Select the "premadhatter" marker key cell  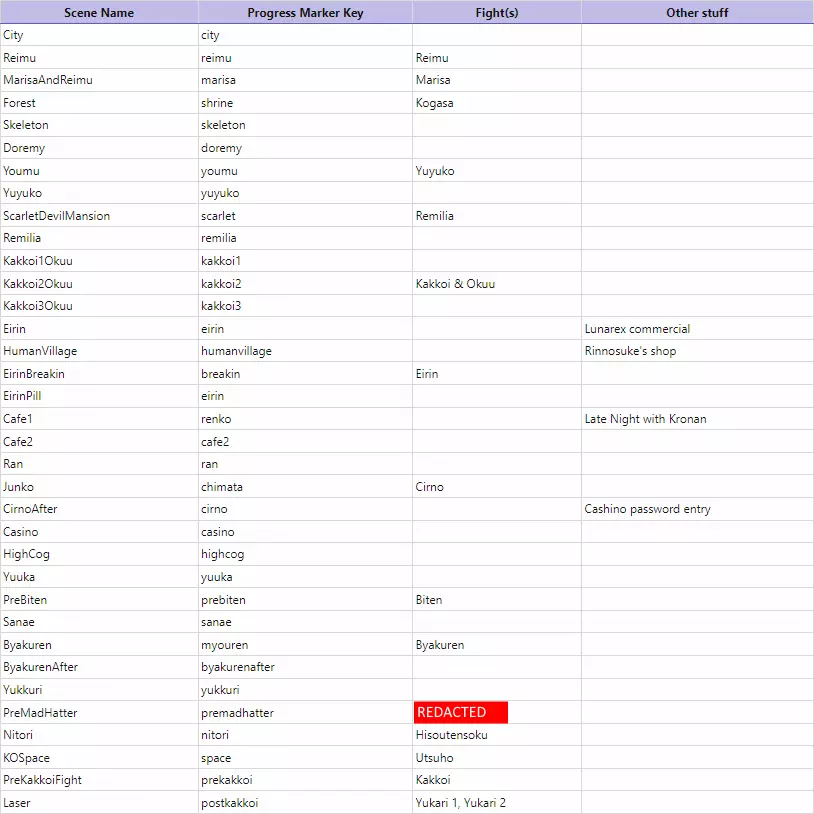pos(237,713)
